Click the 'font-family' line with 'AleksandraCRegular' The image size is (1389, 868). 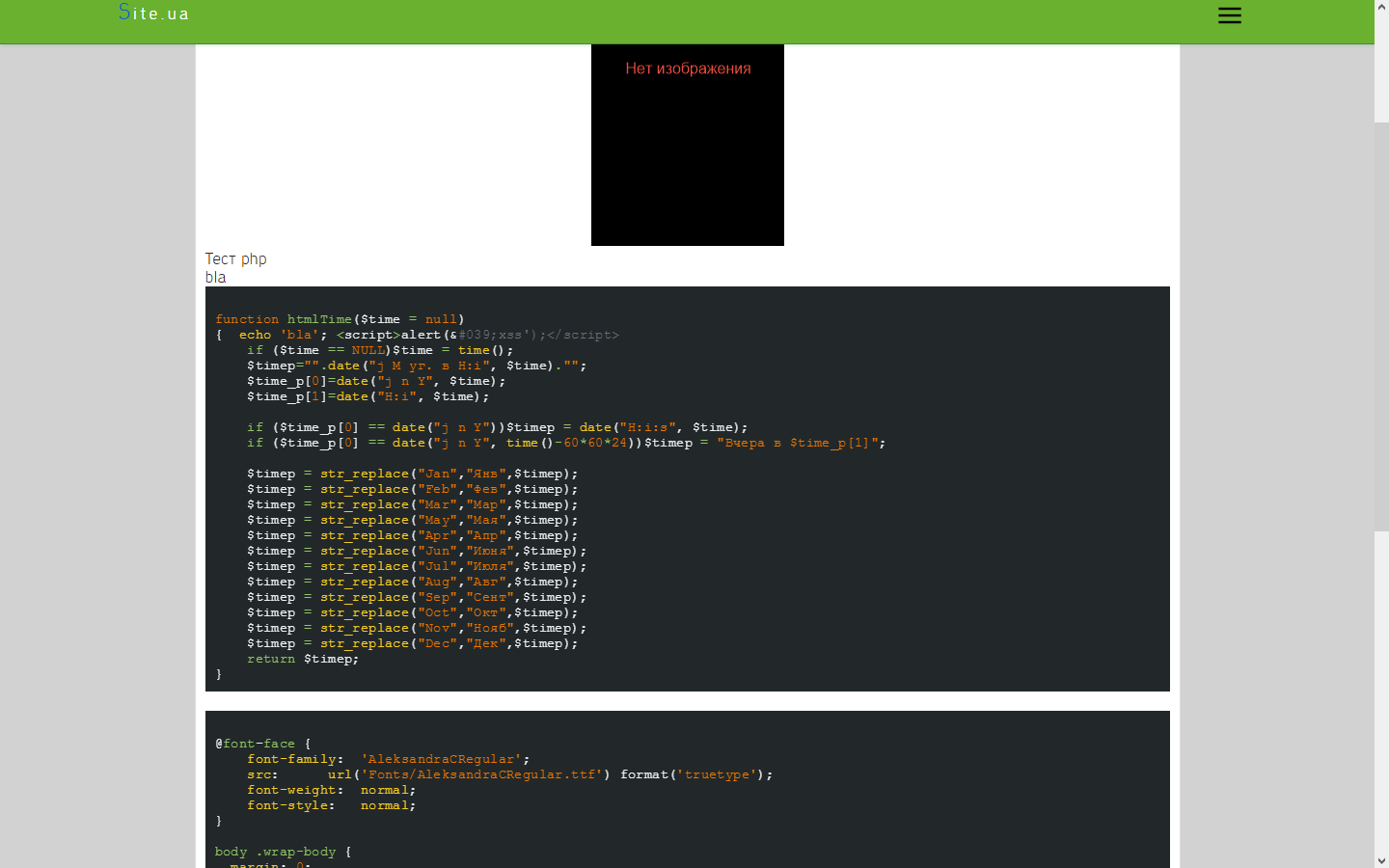click(388, 759)
